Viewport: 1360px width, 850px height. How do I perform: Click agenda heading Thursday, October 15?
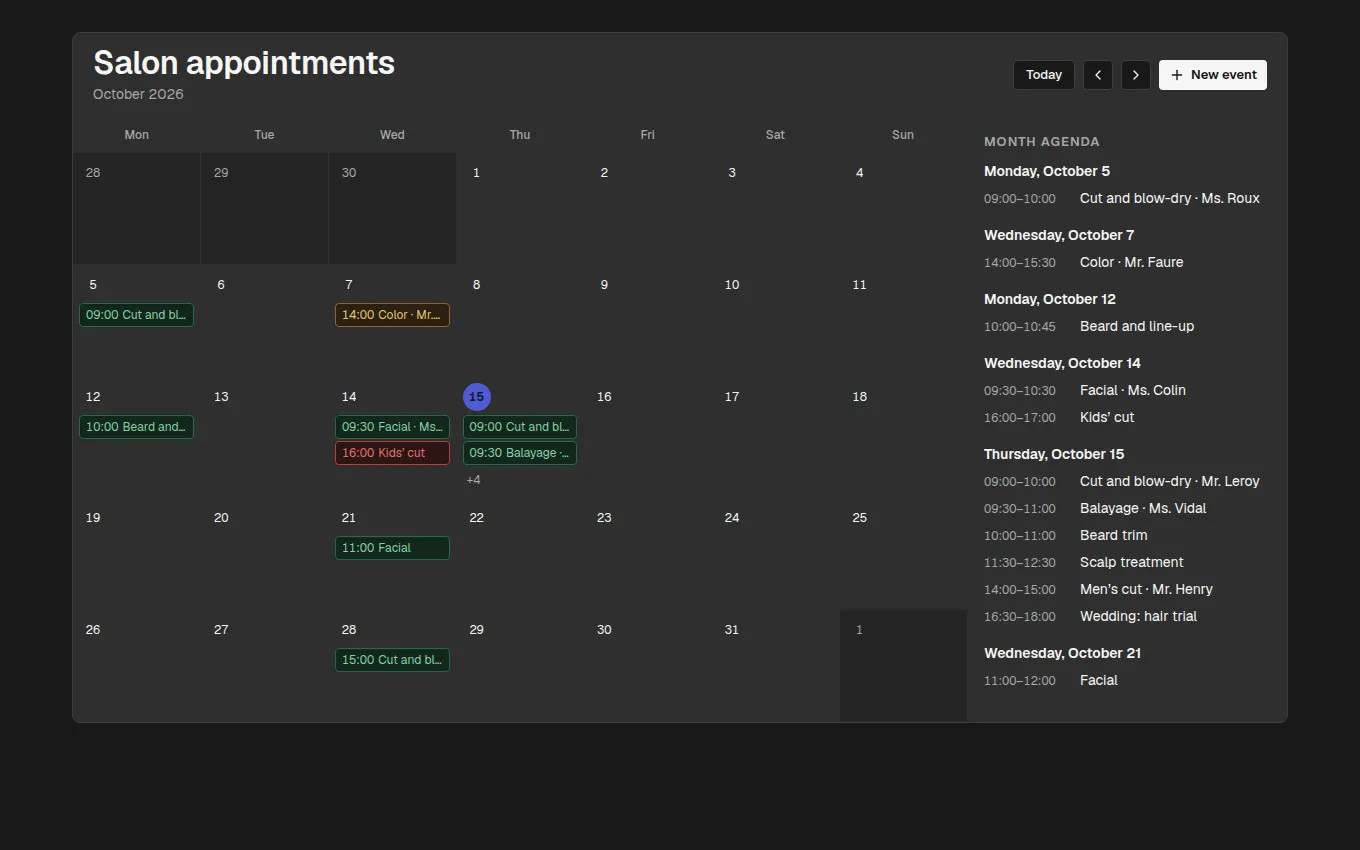(x=1054, y=454)
